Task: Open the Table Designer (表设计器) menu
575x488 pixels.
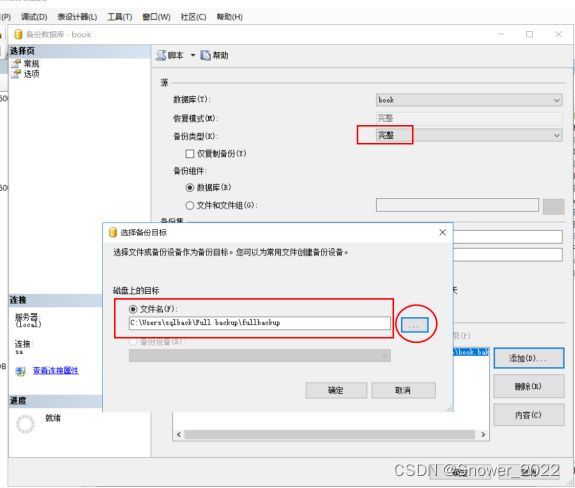Action: [x=77, y=17]
